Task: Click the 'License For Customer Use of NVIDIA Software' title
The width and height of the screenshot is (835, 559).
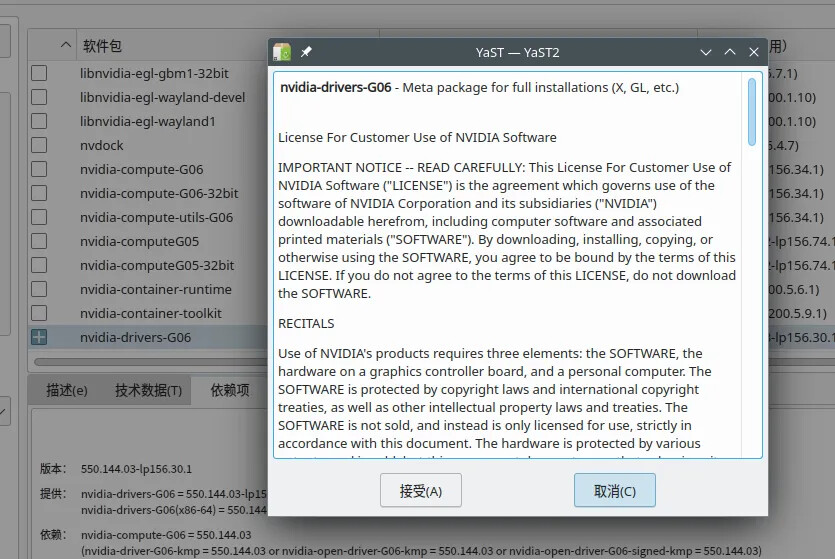Action: 417,137
